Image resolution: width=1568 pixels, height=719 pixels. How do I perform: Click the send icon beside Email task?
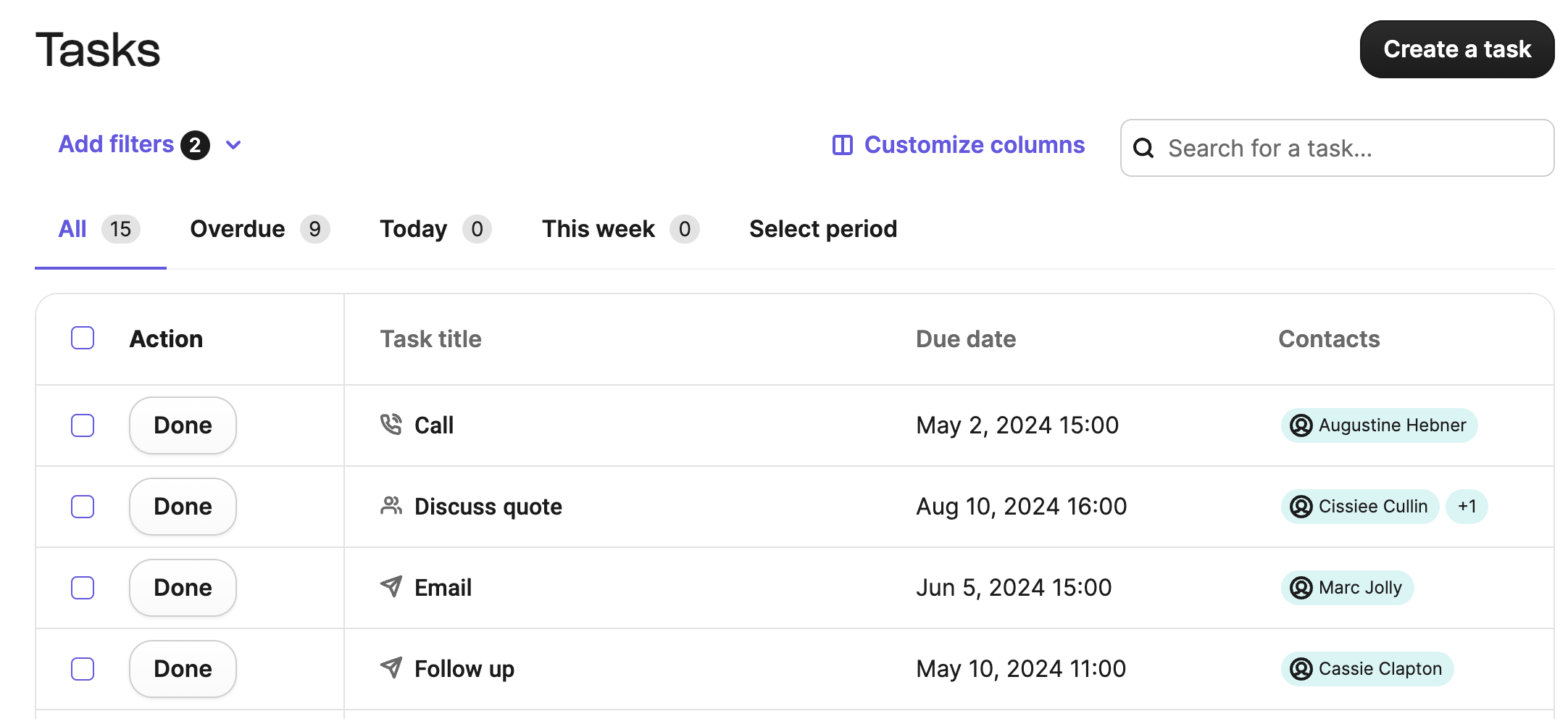click(391, 587)
